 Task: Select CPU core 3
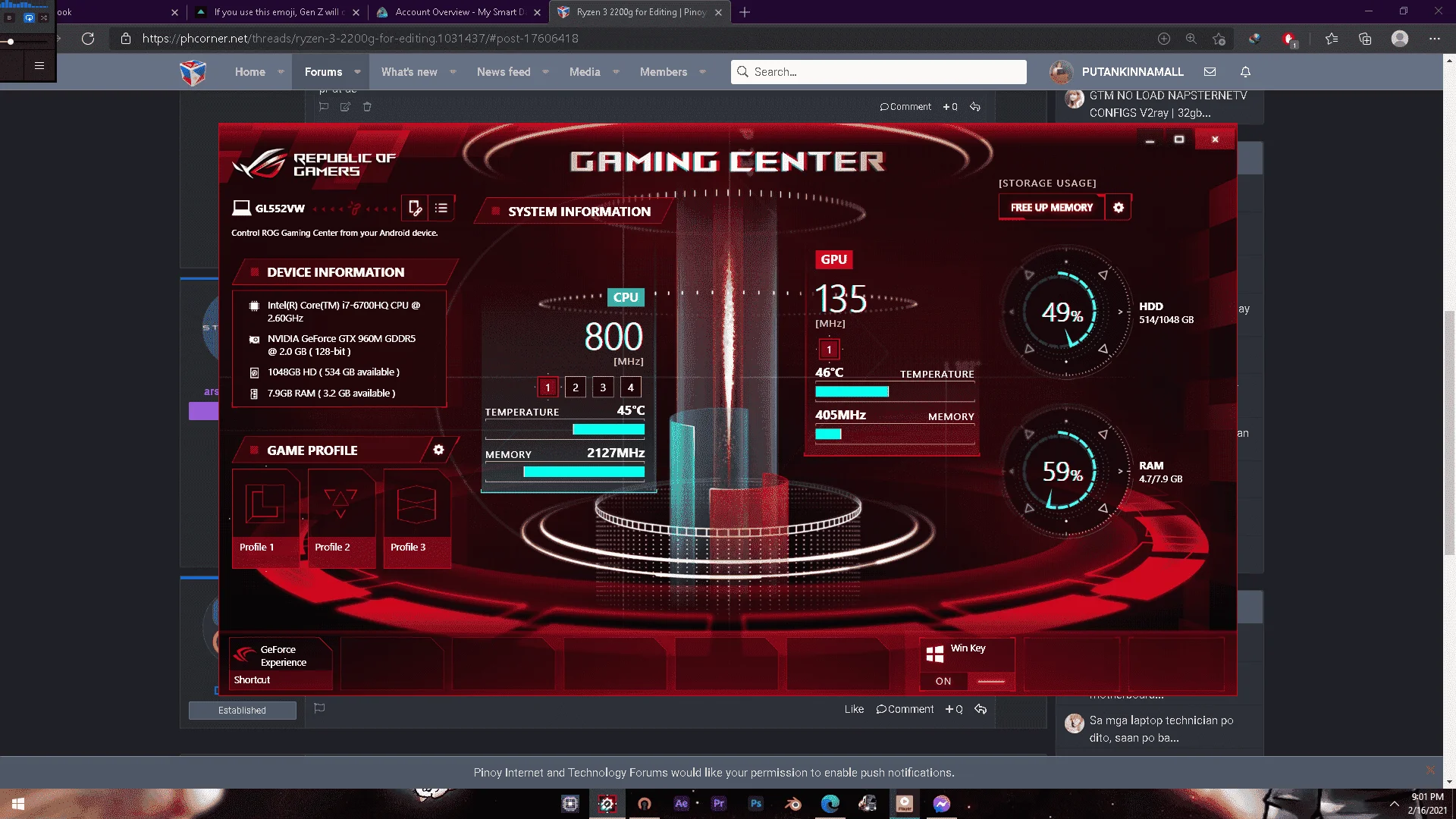[603, 388]
